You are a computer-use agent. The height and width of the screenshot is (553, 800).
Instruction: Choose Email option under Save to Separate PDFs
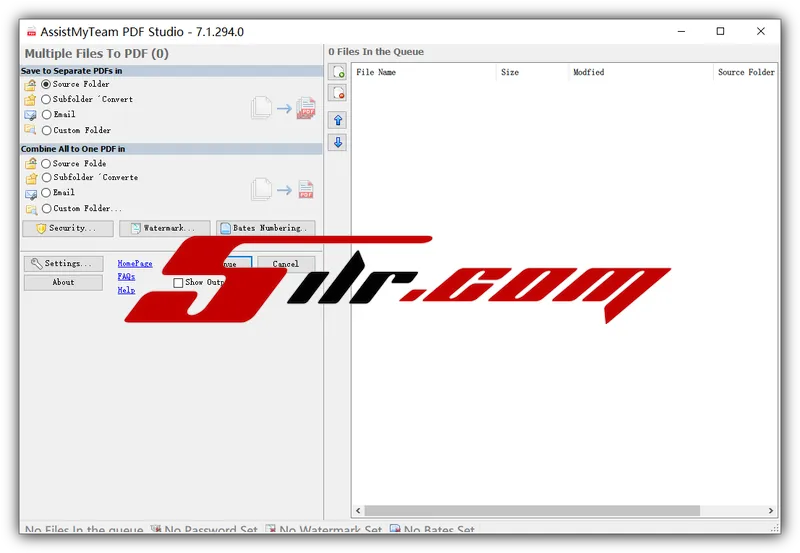pyautogui.click(x=58, y=114)
